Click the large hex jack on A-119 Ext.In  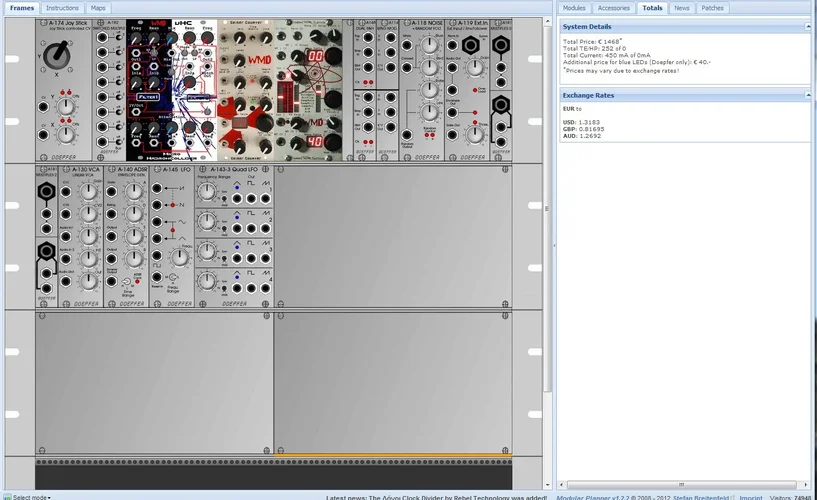tap(471, 45)
